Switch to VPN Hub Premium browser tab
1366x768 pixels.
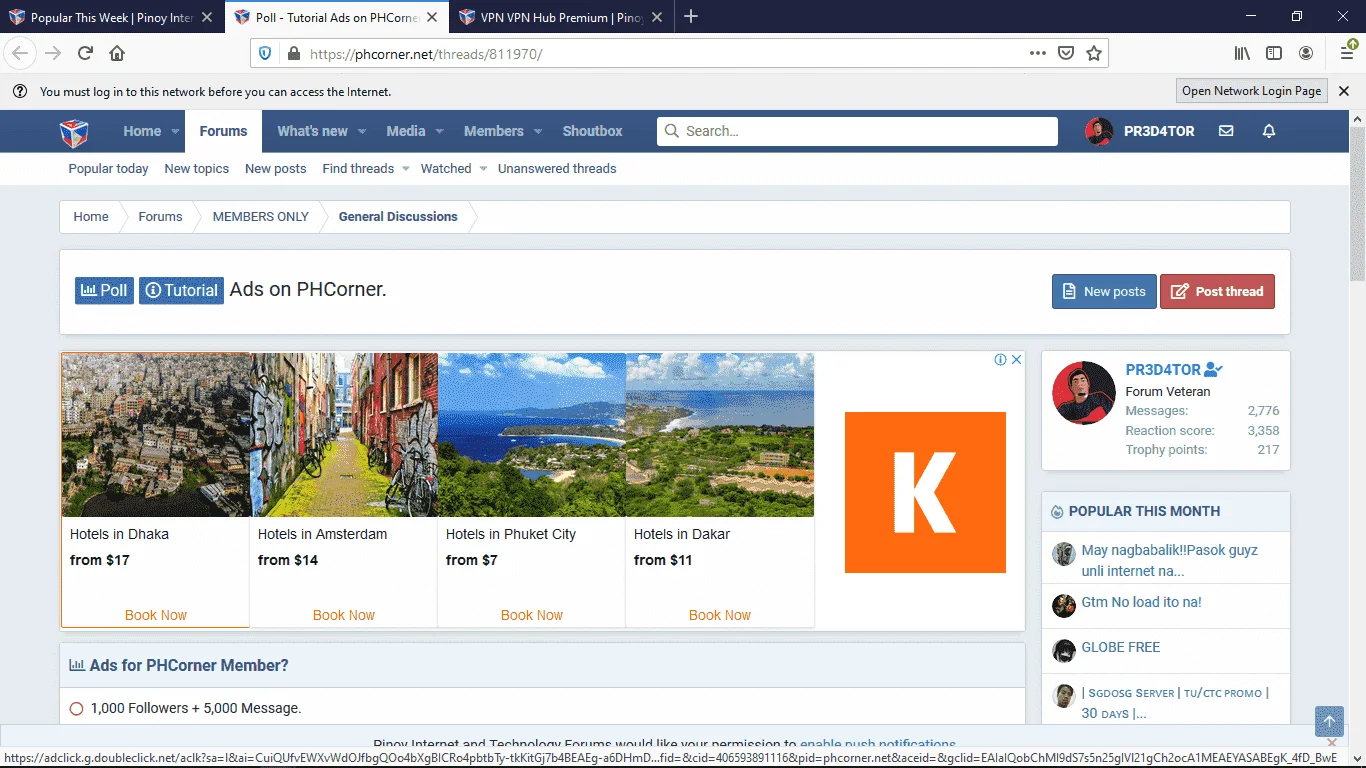coord(562,17)
